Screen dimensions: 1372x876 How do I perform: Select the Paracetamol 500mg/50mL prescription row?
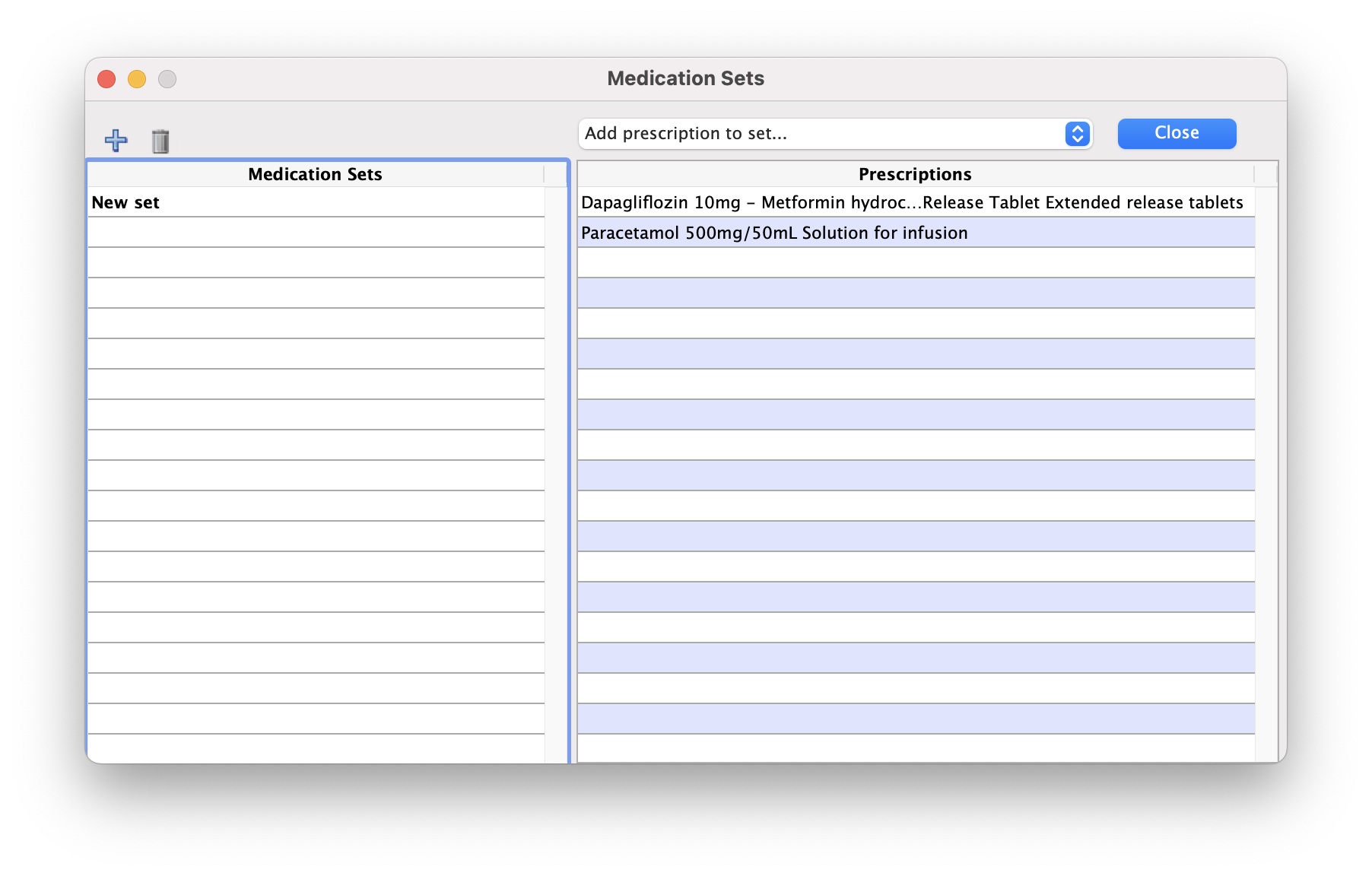[x=913, y=233]
